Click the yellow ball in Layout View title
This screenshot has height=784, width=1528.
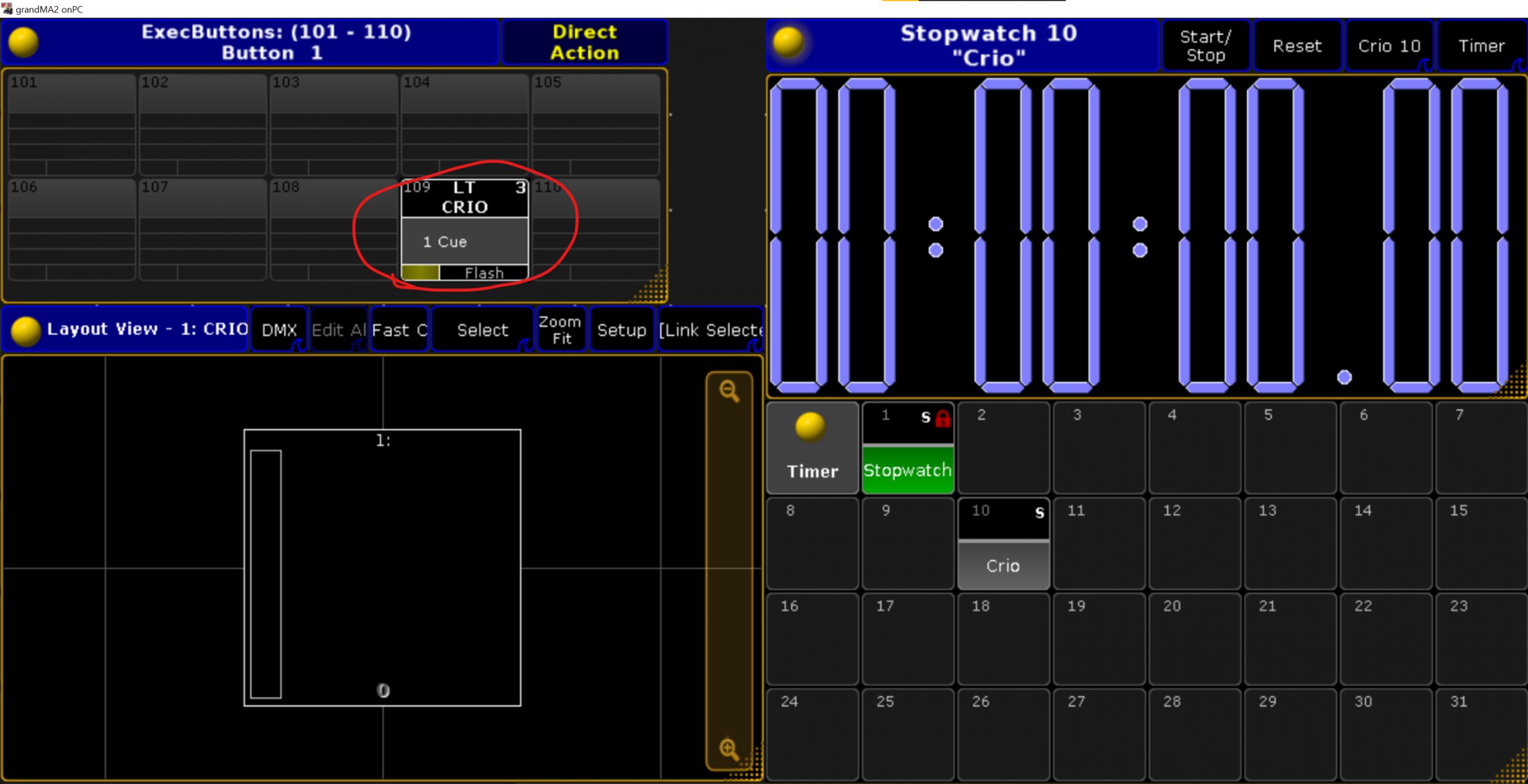coord(26,331)
